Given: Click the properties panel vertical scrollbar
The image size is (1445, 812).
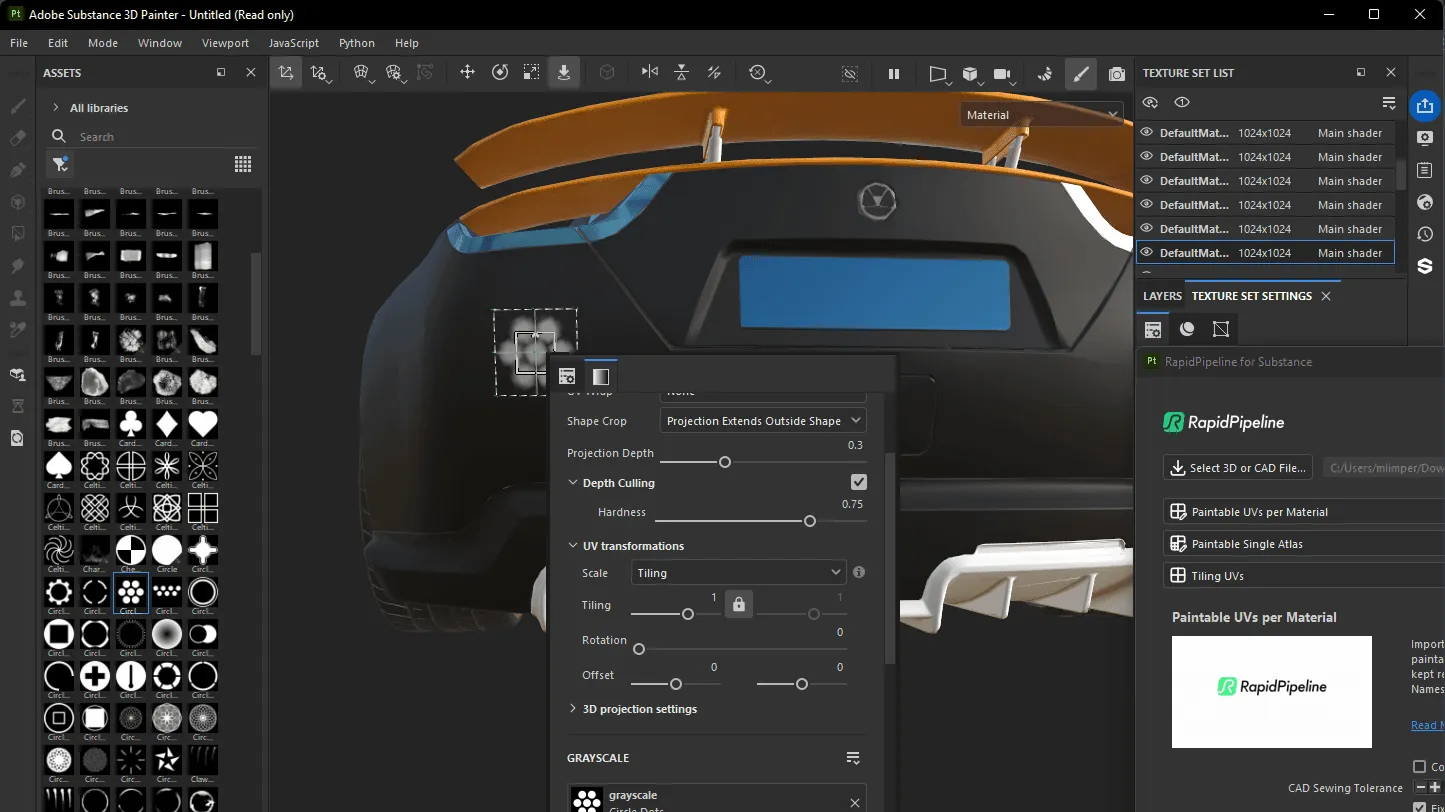Looking at the screenshot, I should [x=890, y=558].
